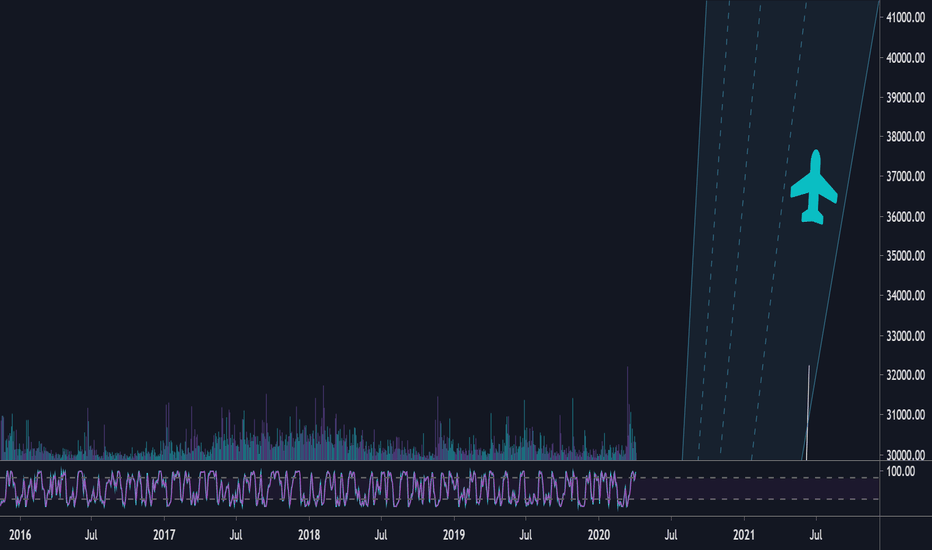The height and width of the screenshot is (550, 932).
Task: Click the 41000.00 price axis label
Action: [x=905, y=18]
